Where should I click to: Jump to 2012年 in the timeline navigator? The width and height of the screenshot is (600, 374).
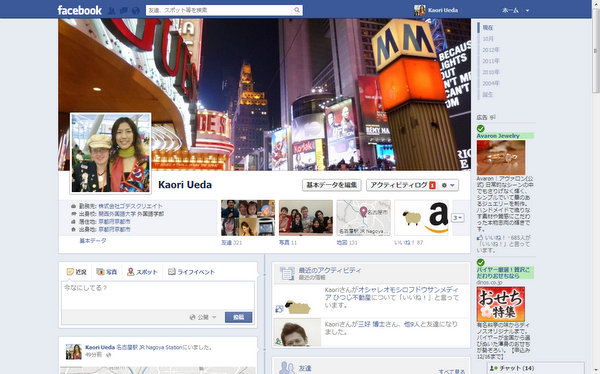point(491,50)
